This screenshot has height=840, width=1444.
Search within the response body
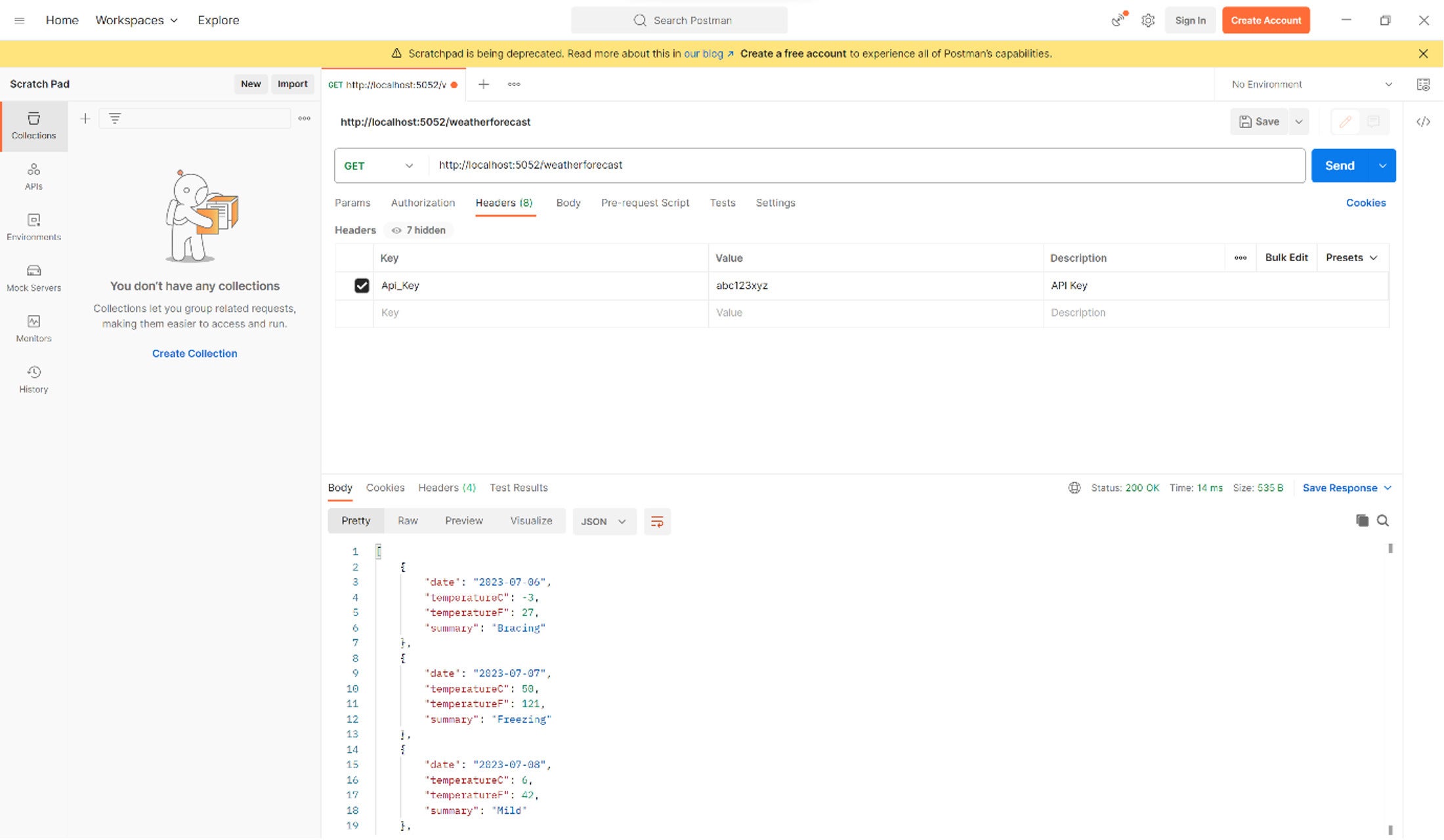tap(1383, 520)
